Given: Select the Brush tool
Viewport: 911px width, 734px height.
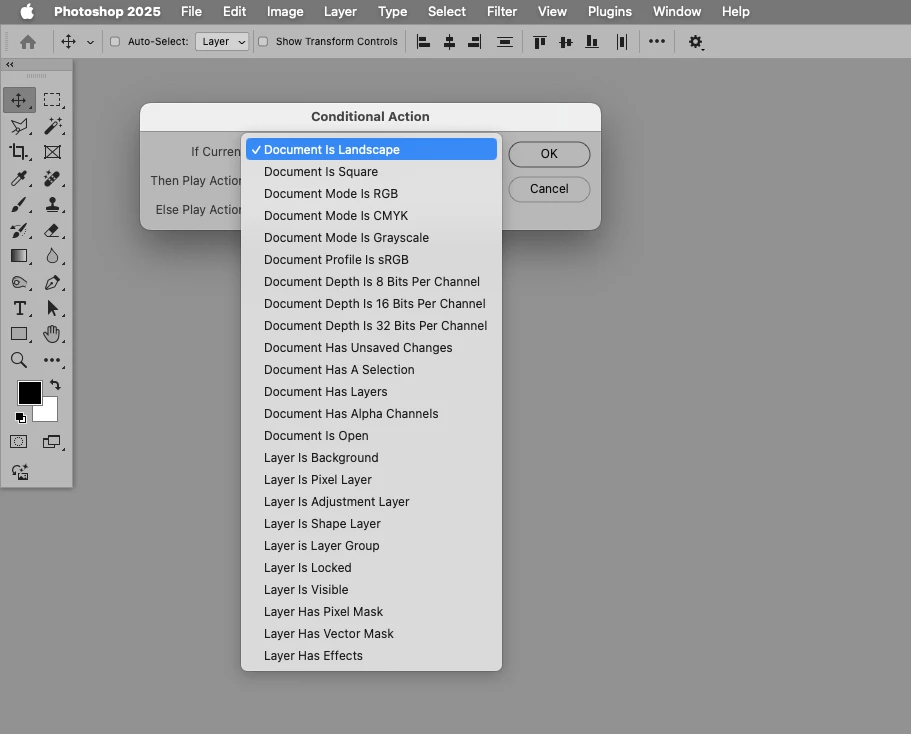Looking at the screenshot, I should pos(19,205).
